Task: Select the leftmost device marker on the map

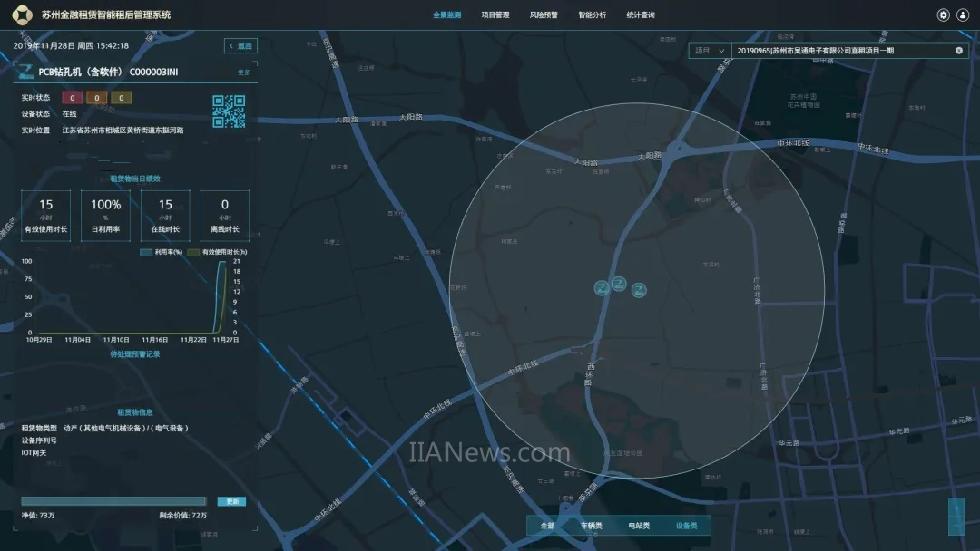Action: (x=602, y=288)
